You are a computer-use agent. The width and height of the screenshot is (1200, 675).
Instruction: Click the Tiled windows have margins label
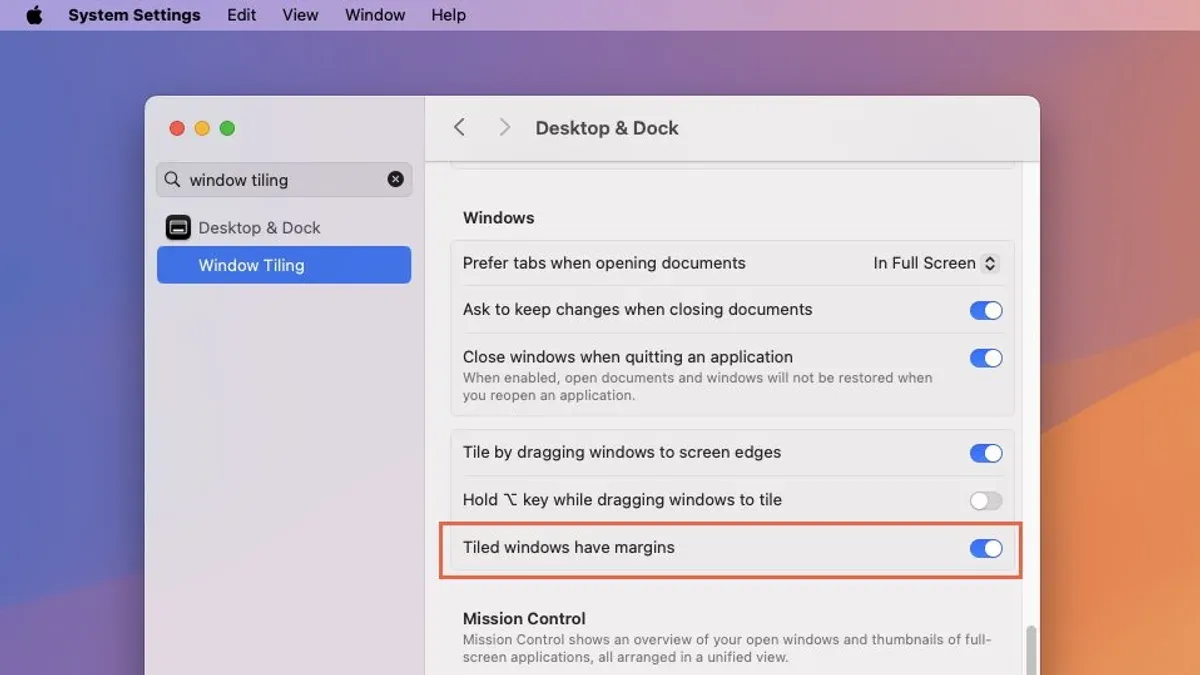pos(569,547)
